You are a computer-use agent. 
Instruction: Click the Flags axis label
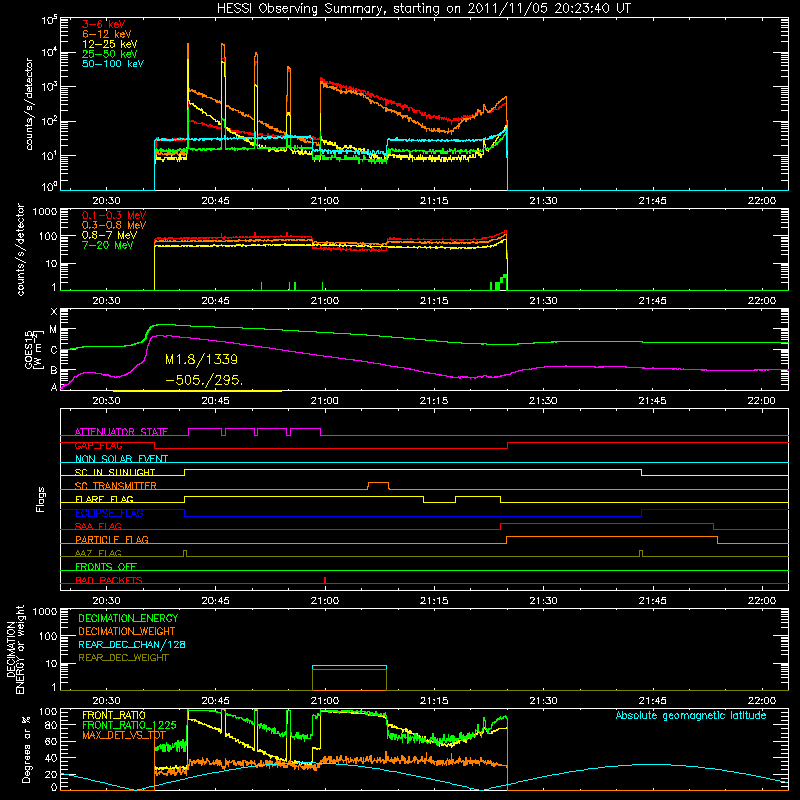tap(41, 499)
